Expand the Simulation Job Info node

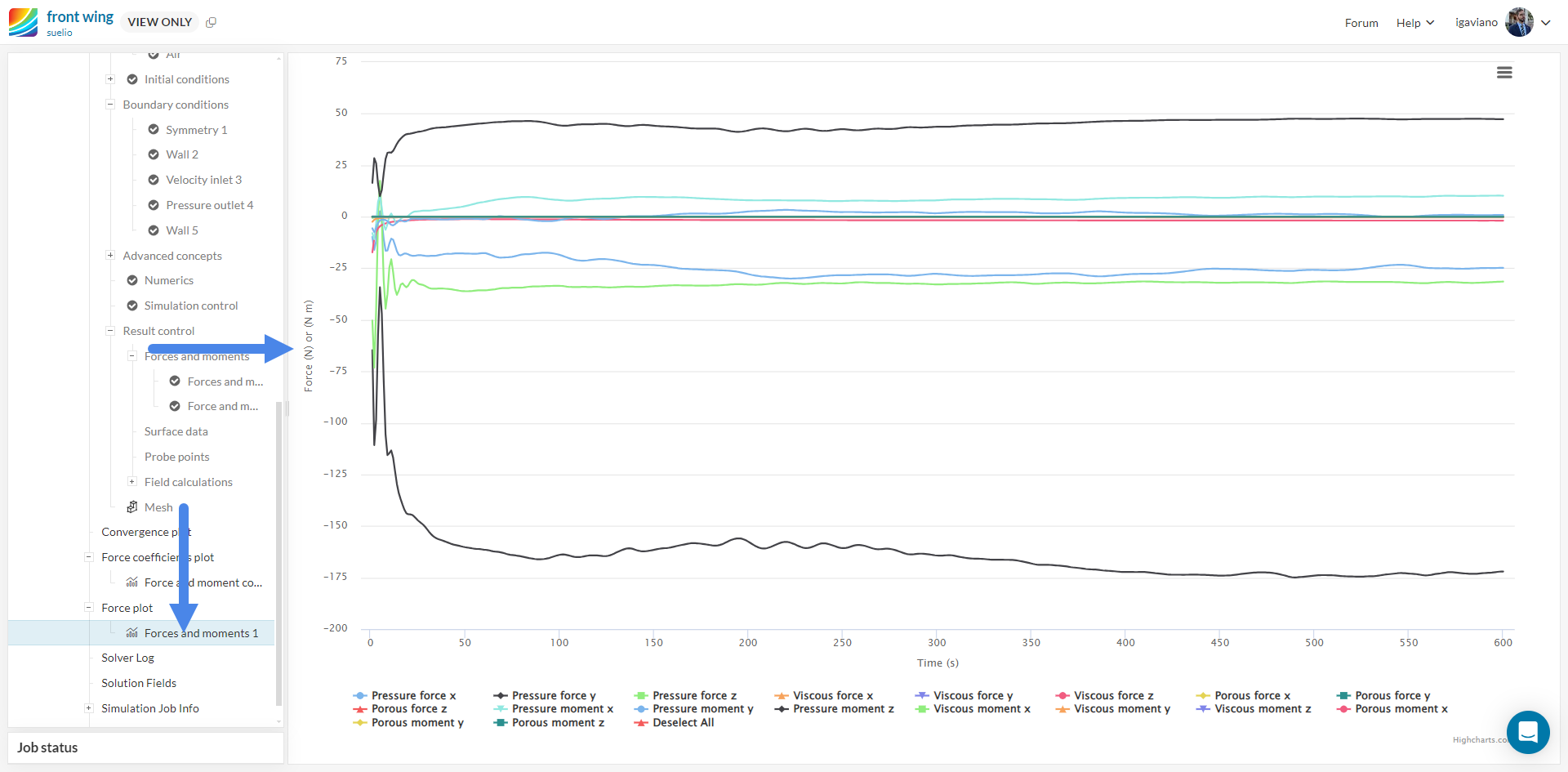click(x=89, y=708)
